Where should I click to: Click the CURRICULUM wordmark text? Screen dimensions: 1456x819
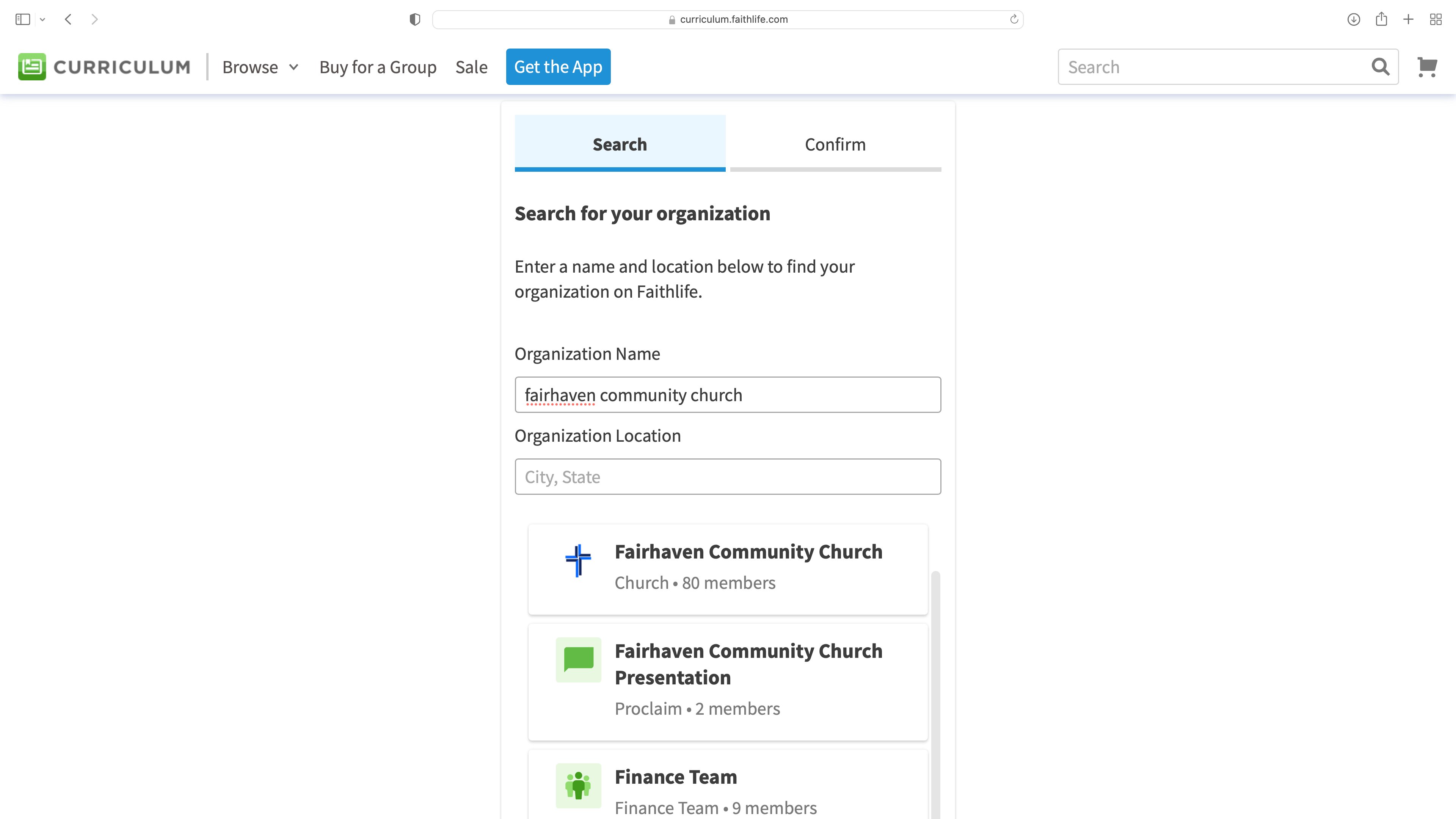pos(121,67)
